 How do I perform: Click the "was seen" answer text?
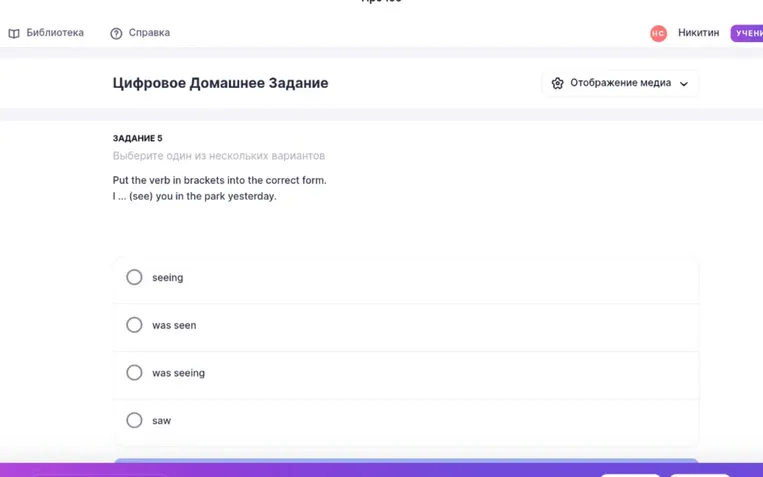point(174,325)
